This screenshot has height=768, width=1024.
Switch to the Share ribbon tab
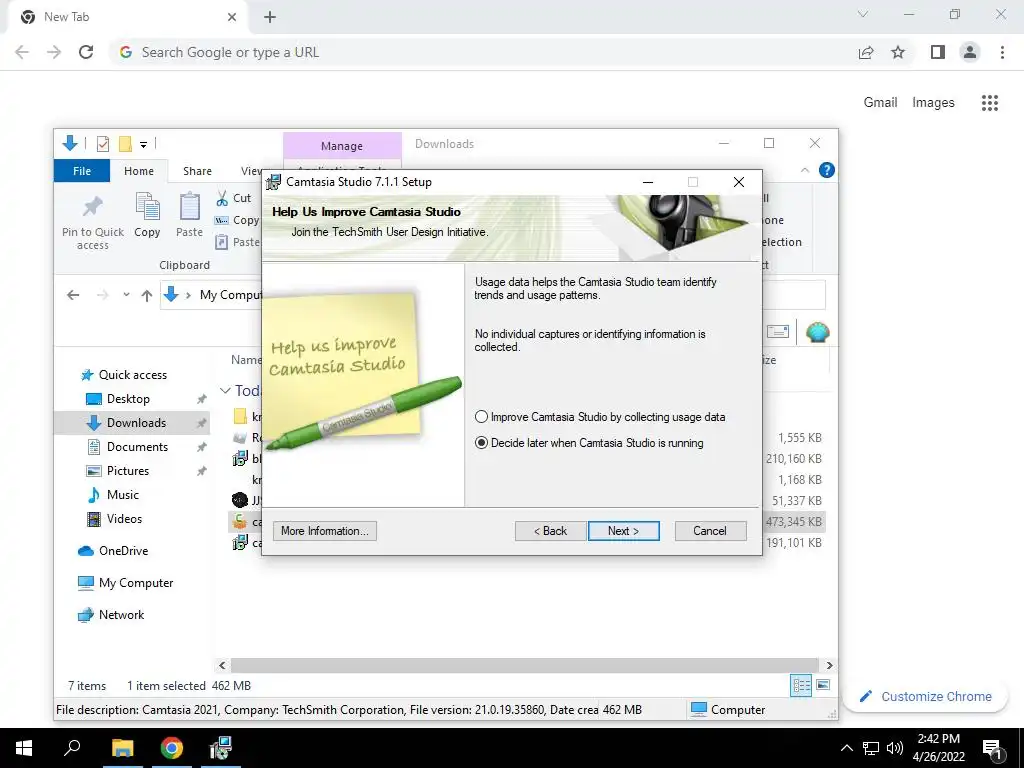tap(197, 171)
